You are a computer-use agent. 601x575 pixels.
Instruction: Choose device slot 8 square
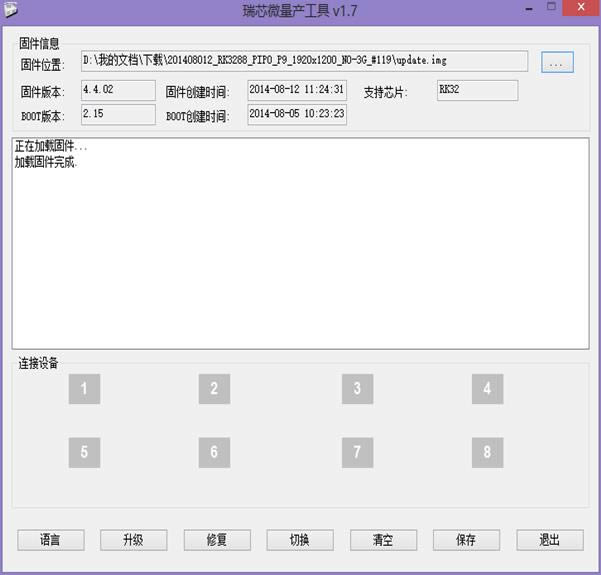click(487, 452)
